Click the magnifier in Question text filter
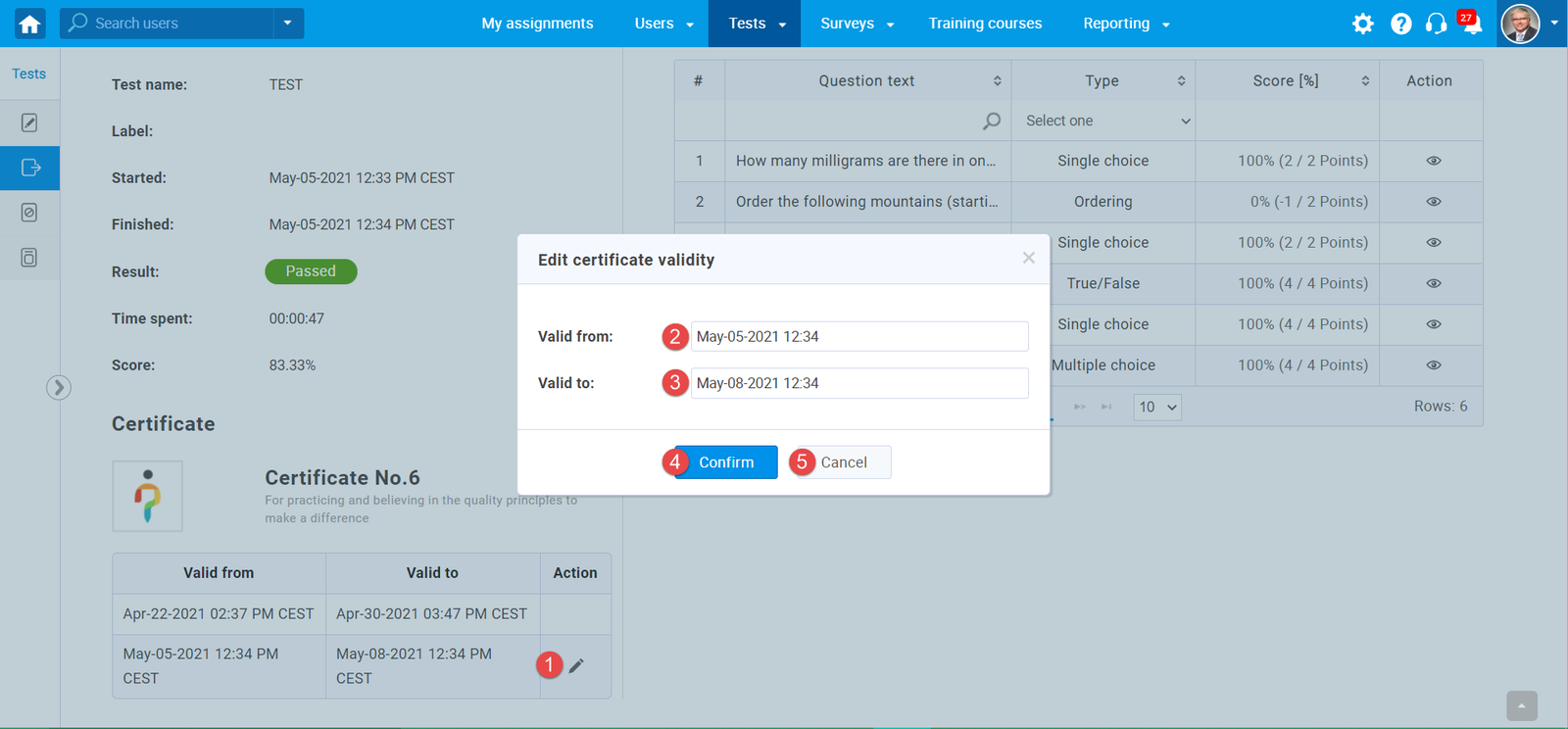 pyautogui.click(x=992, y=121)
